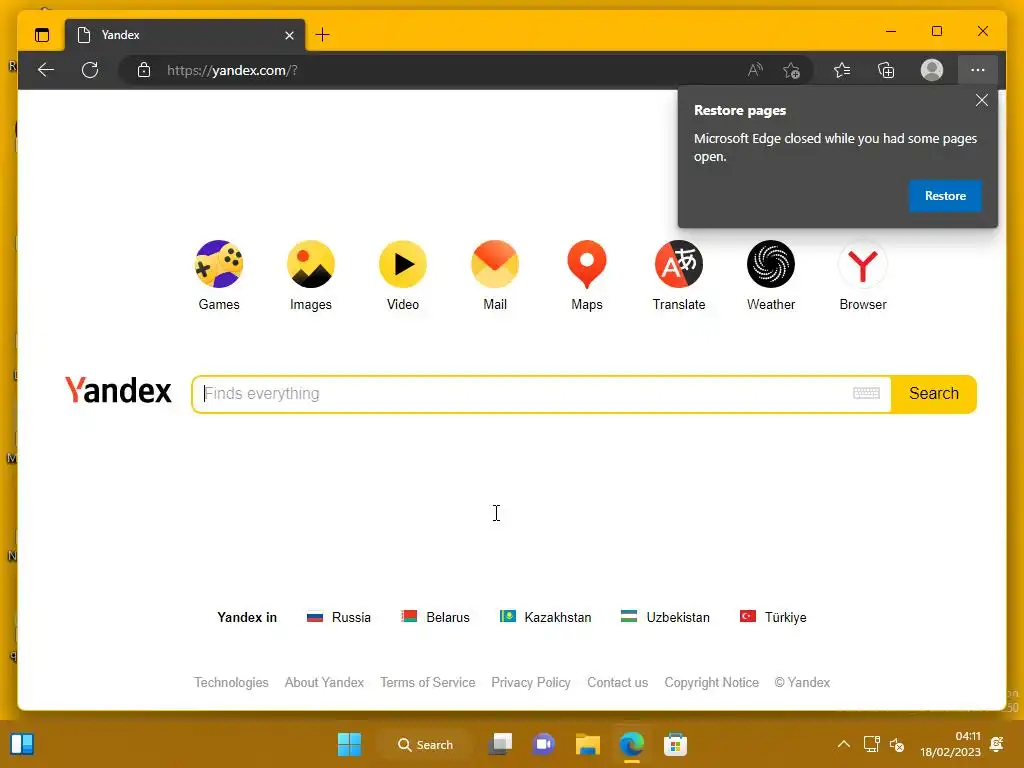Open Yandex Translate service icon

click(679, 264)
